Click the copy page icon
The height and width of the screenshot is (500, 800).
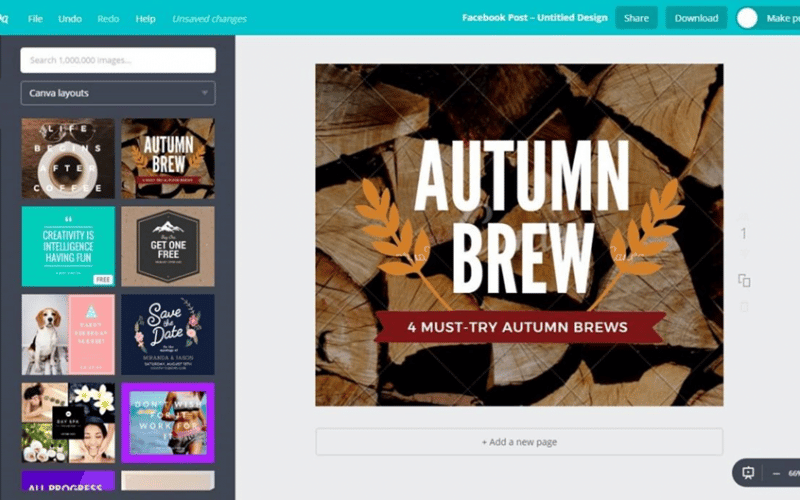(743, 281)
